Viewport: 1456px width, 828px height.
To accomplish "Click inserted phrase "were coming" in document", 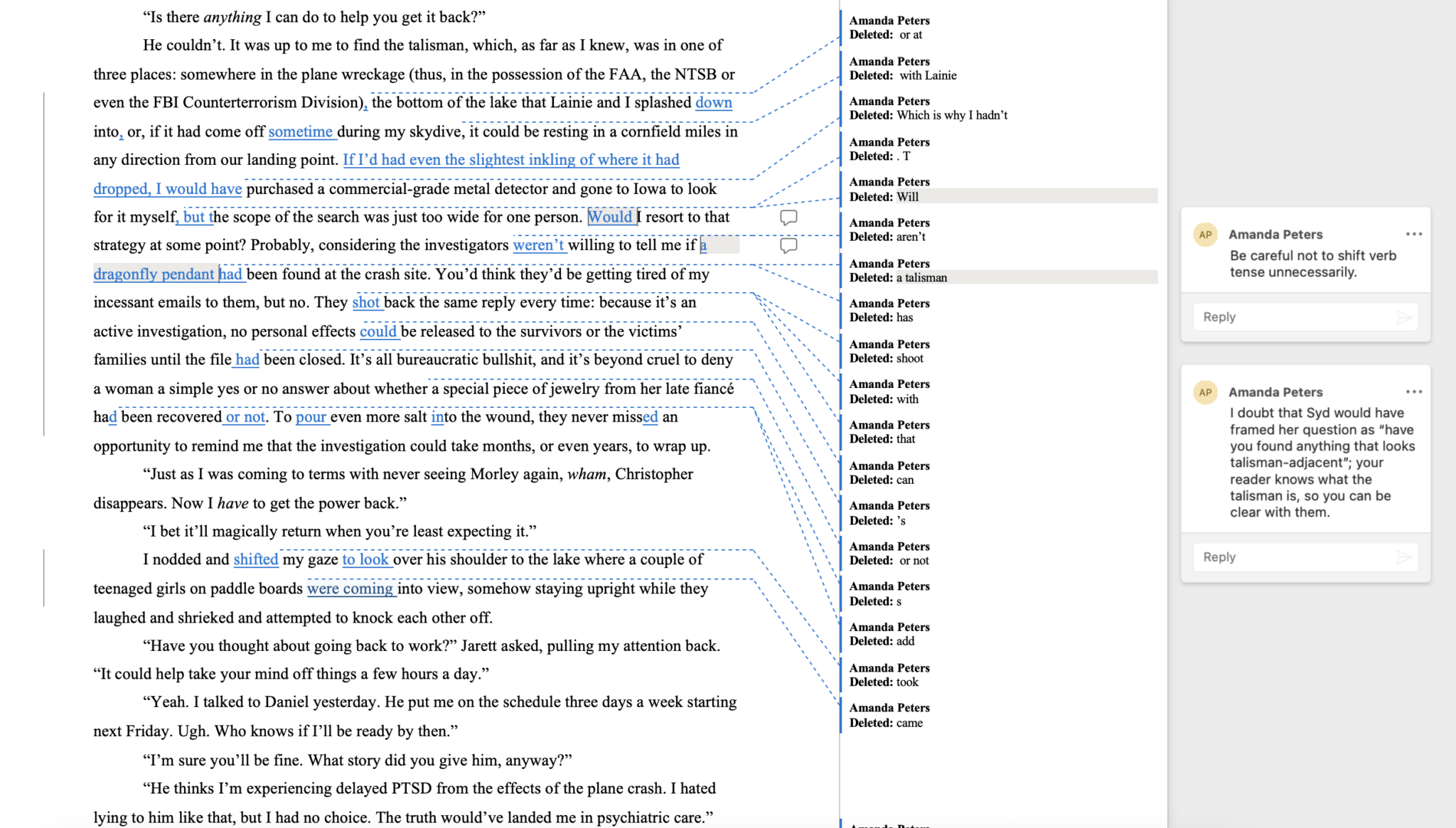I will pos(350,588).
